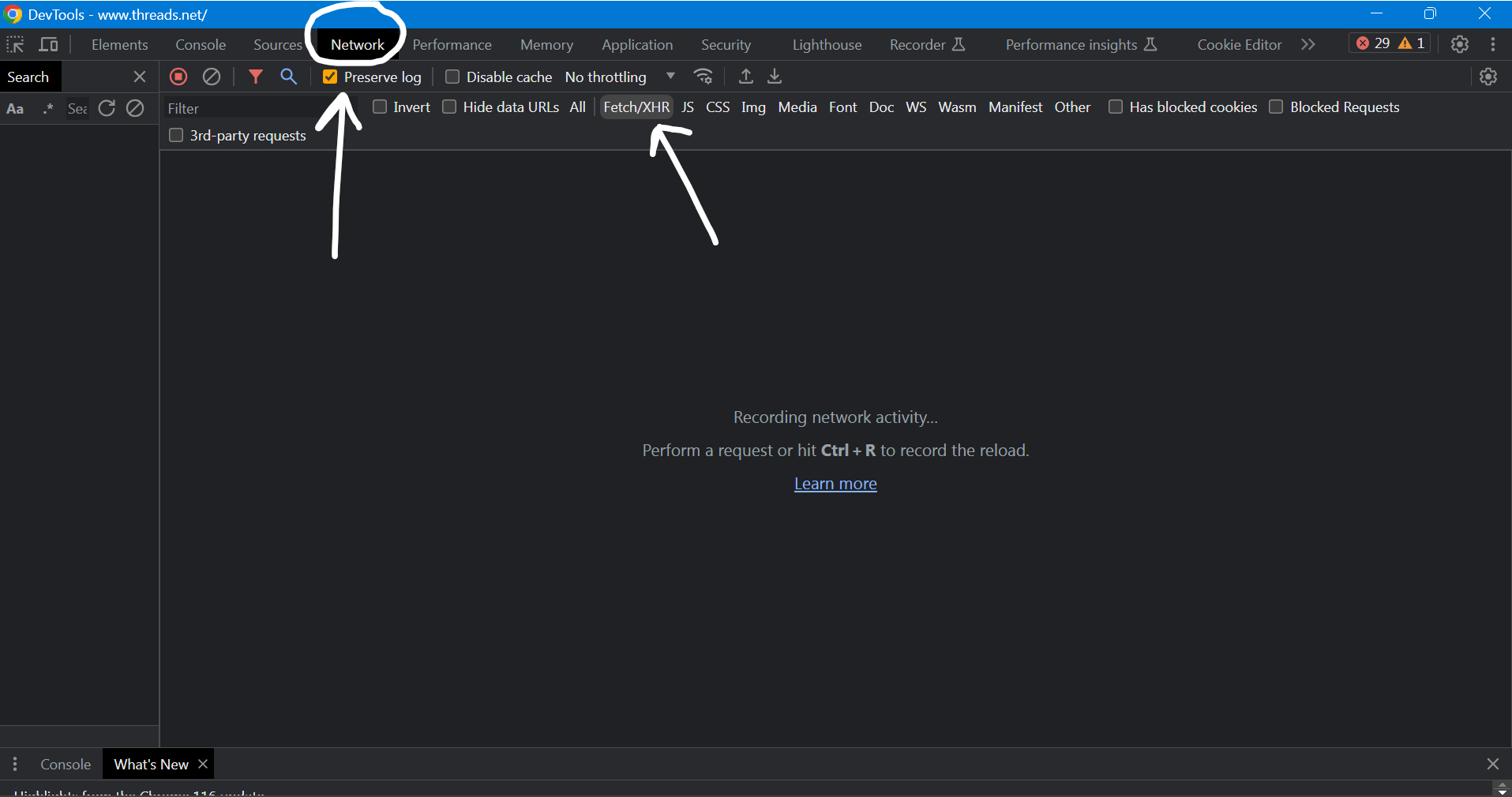Toggle Match Case in search

(15, 109)
